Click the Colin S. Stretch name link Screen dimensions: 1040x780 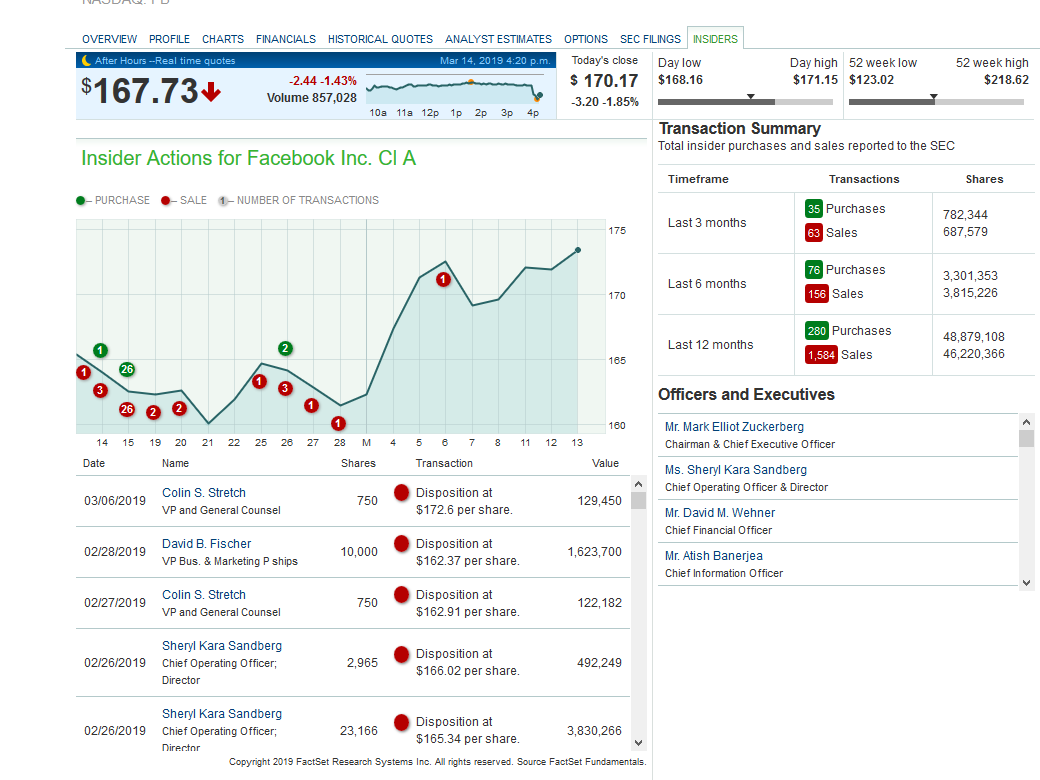204,493
